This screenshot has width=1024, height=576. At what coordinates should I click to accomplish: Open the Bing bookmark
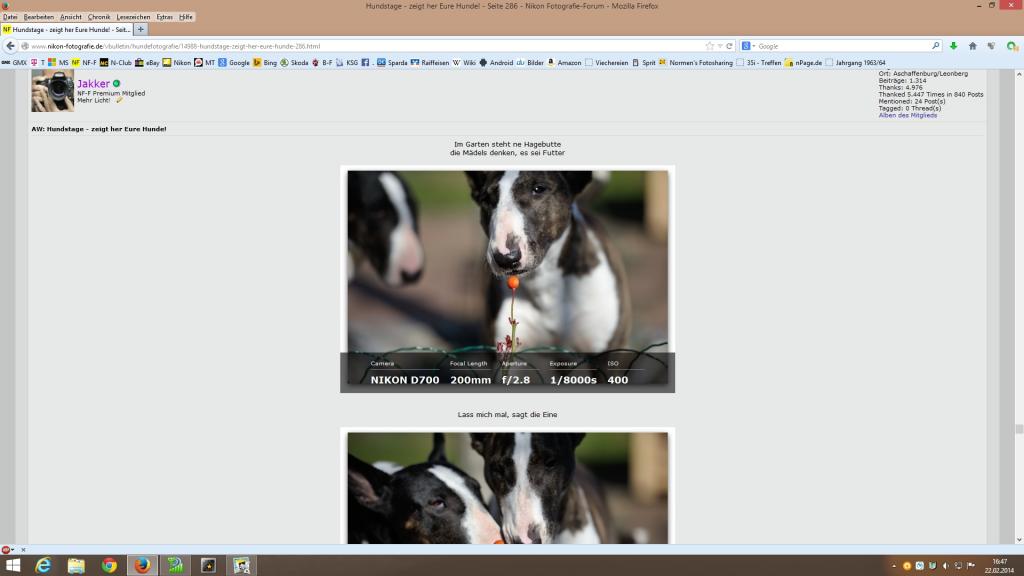pos(265,63)
